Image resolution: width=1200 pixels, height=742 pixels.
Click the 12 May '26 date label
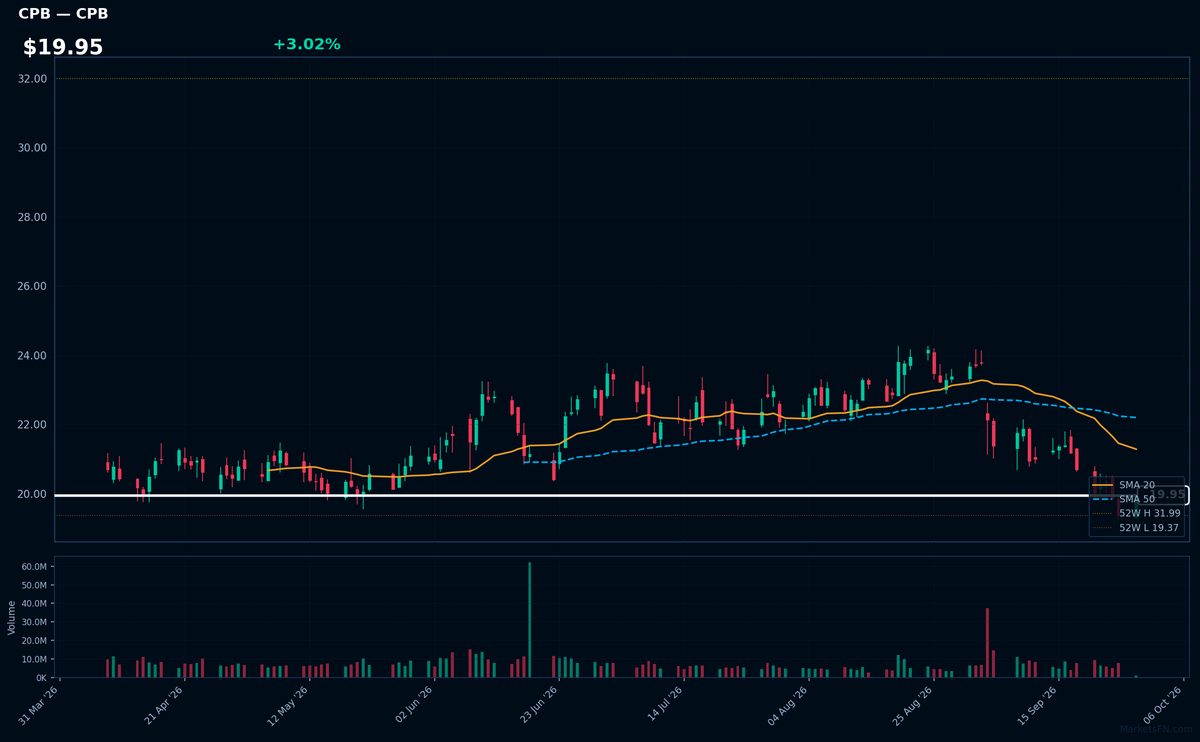coord(290,706)
